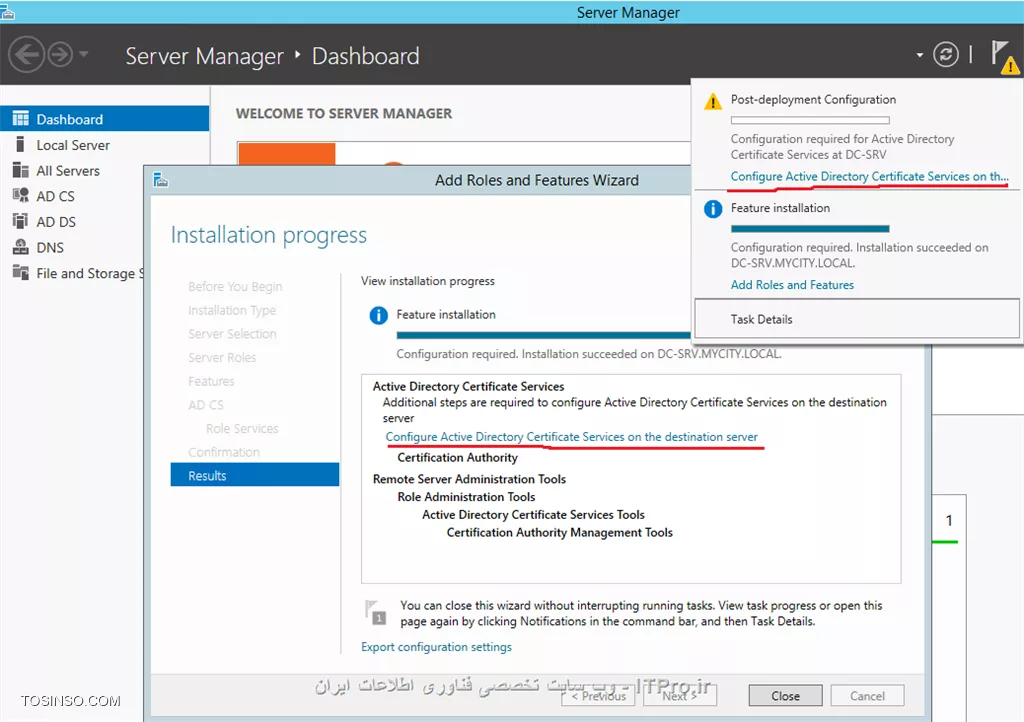Click the Previous button in wizard
This screenshot has height=722, width=1024.
point(598,696)
